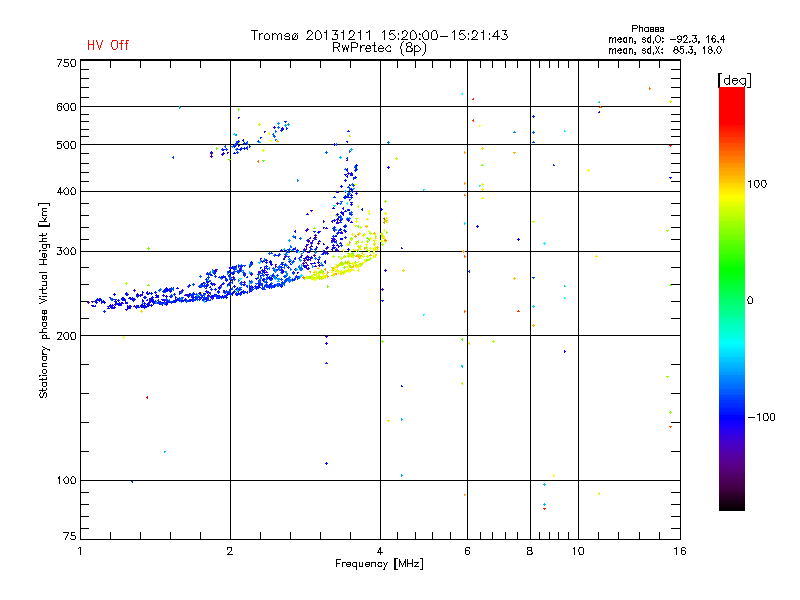This screenshot has height=600, width=800.
Task: Click the y-axis tick label '200'
Action: pos(66,336)
